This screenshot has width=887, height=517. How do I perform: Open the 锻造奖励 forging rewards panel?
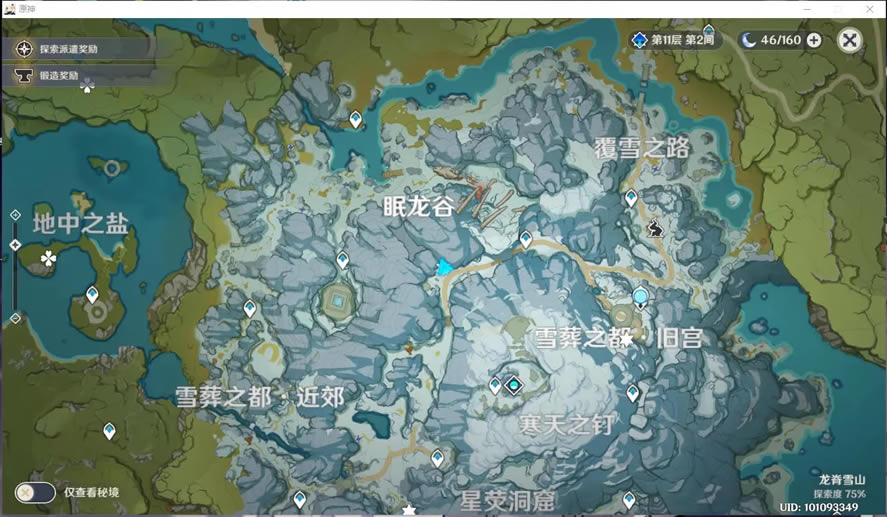[58, 75]
